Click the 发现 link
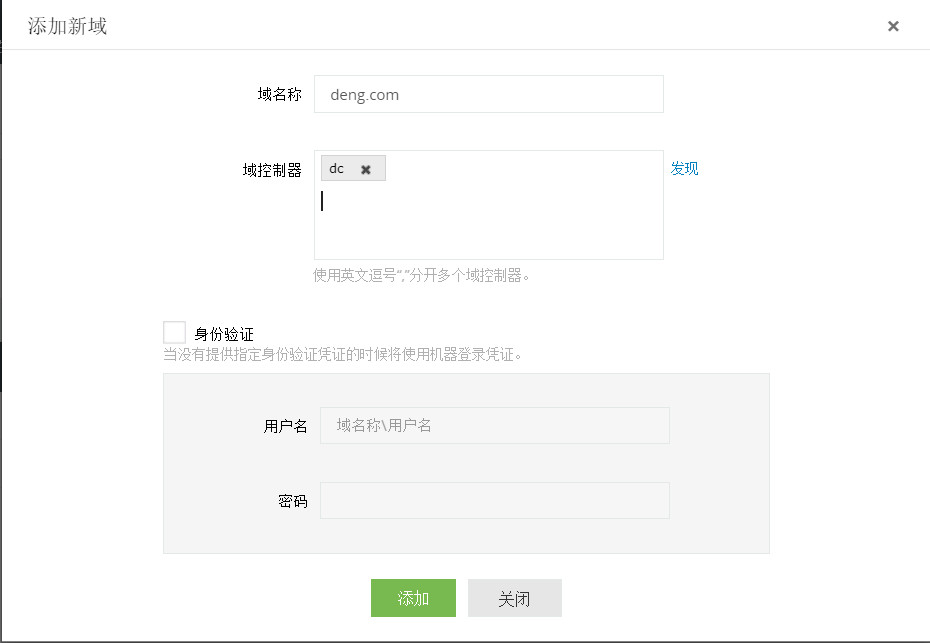This screenshot has width=930, height=643. pyautogui.click(x=684, y=168)
